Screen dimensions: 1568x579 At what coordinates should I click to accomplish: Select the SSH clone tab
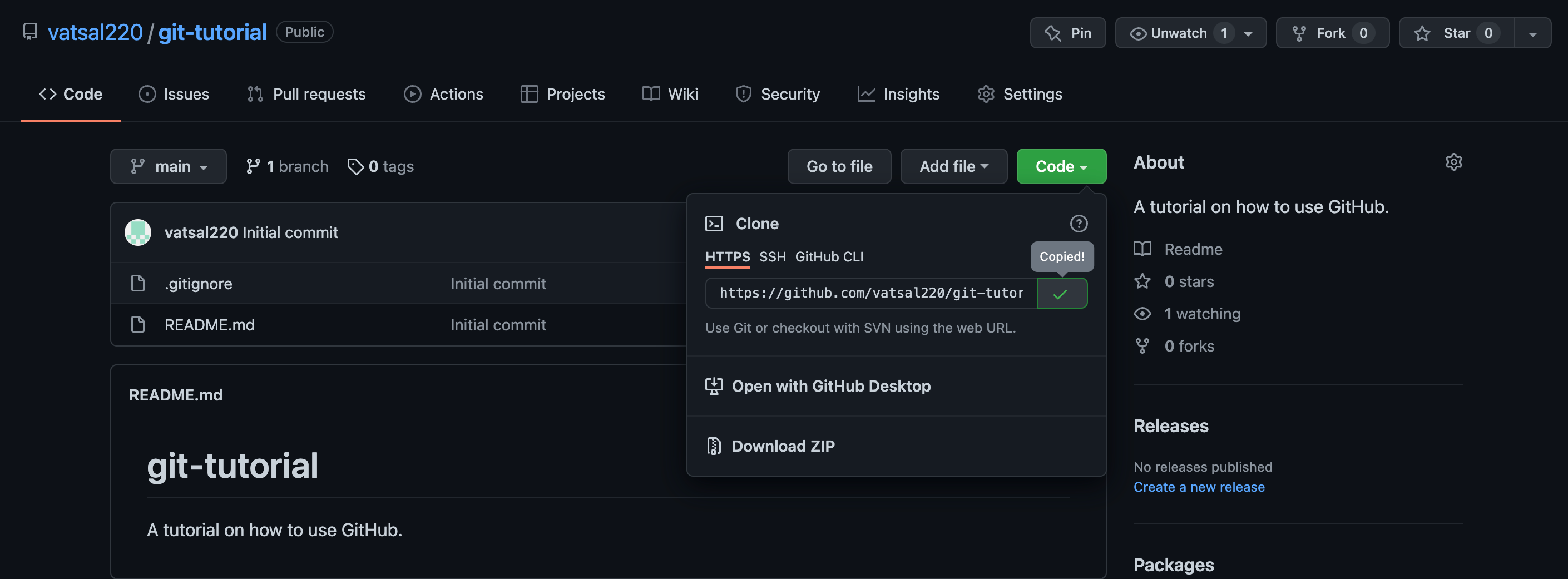coord(773,257)
